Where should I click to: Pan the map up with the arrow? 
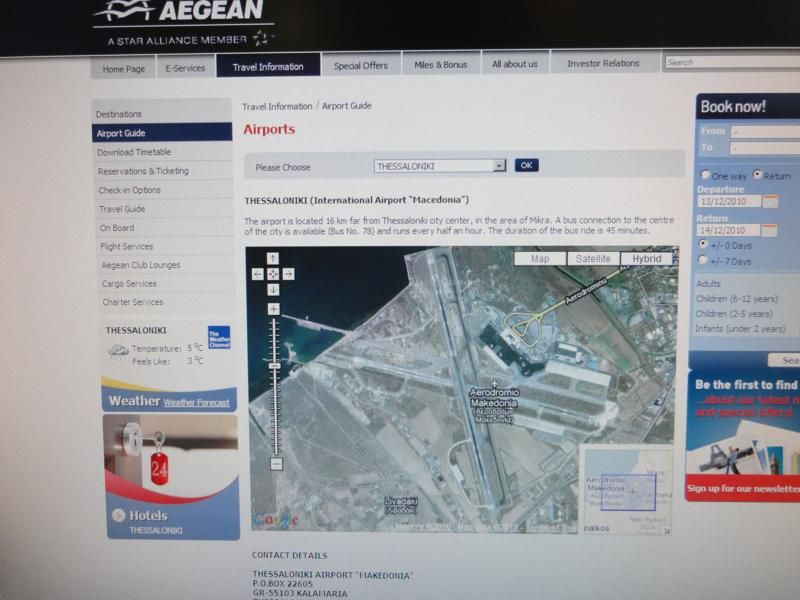273,258
